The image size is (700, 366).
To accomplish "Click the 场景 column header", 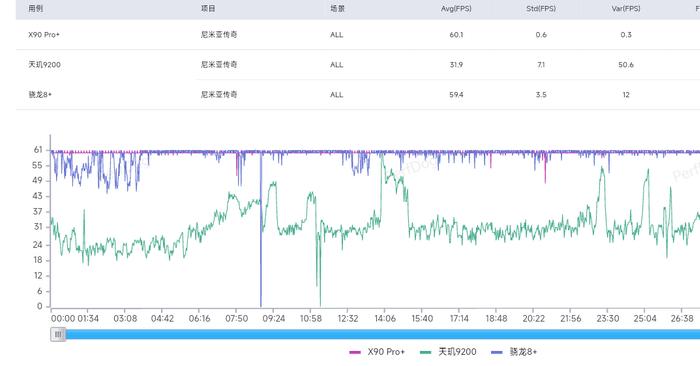I will tap(338, 8).
